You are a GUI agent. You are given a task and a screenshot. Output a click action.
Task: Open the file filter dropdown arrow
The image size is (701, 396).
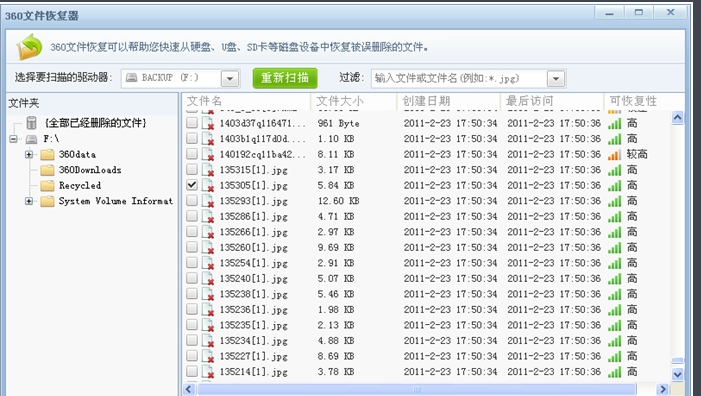pos(556,79)
